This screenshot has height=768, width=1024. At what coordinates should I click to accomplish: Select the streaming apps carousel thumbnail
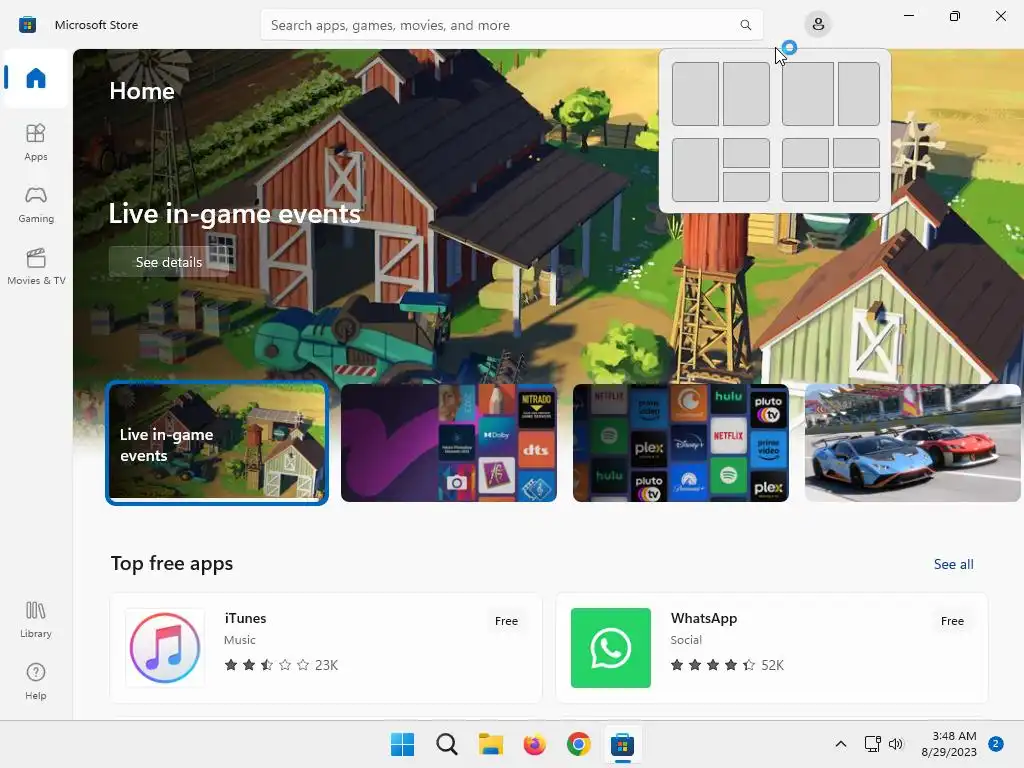[x=680, y=443]
